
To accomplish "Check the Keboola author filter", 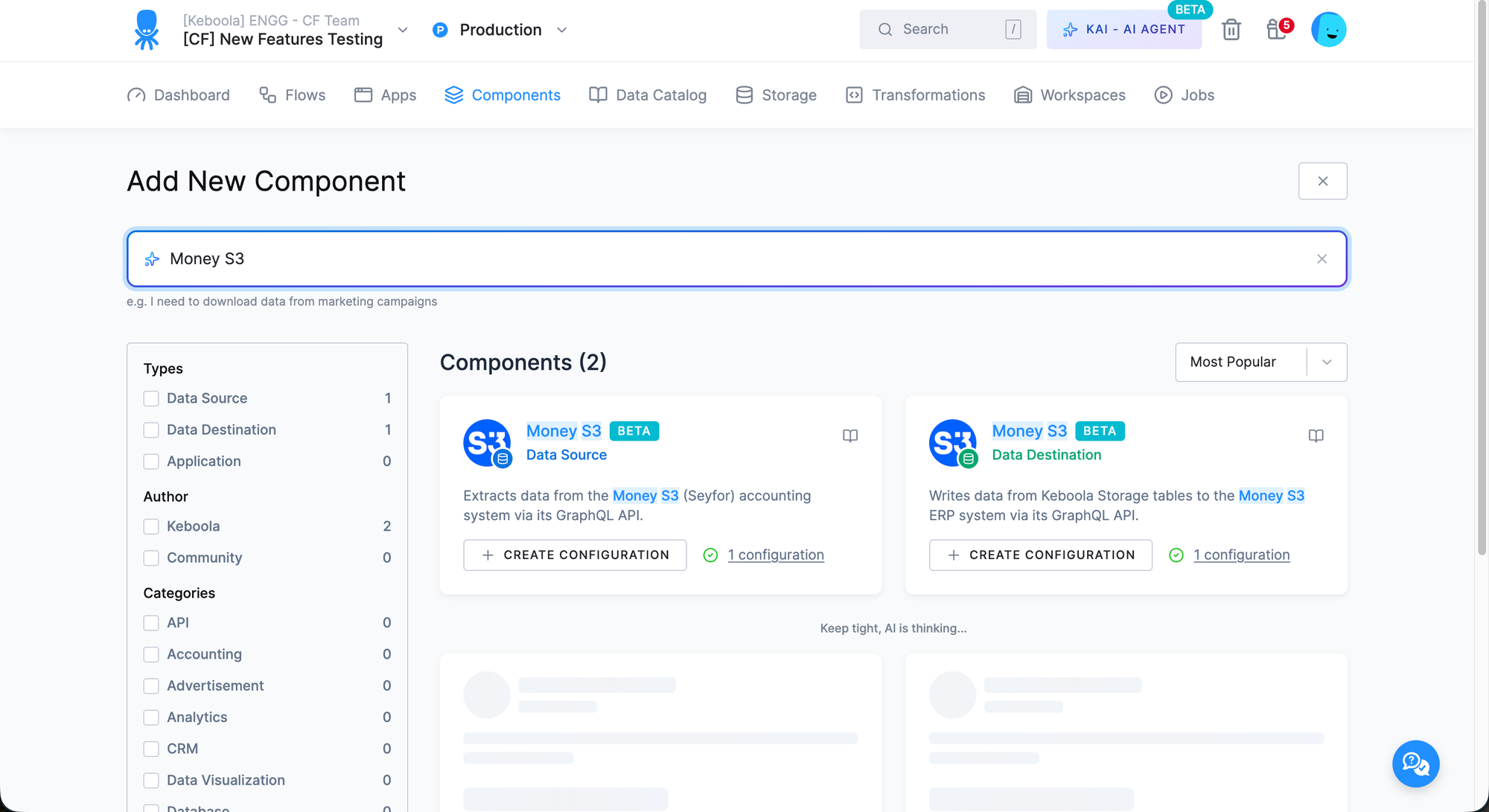I will tap(151, 527).
